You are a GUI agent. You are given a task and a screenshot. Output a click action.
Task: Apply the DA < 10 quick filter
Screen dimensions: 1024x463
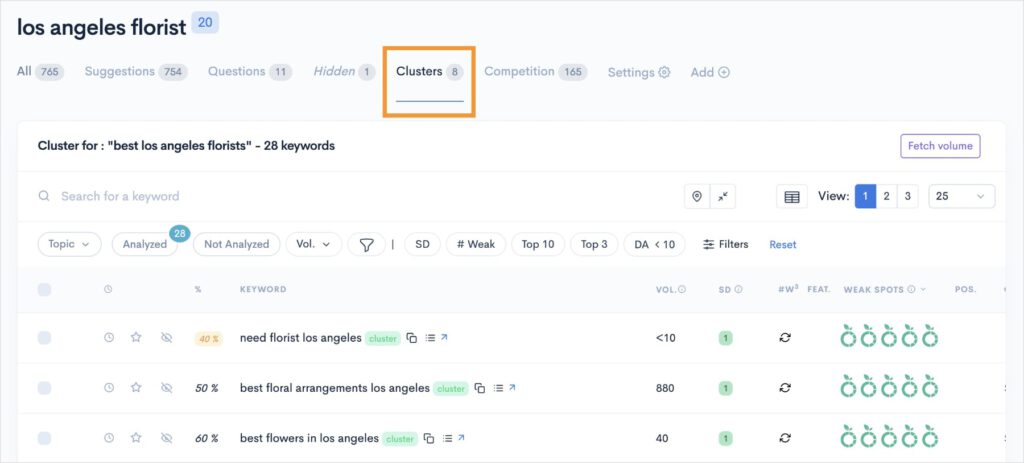654,244
